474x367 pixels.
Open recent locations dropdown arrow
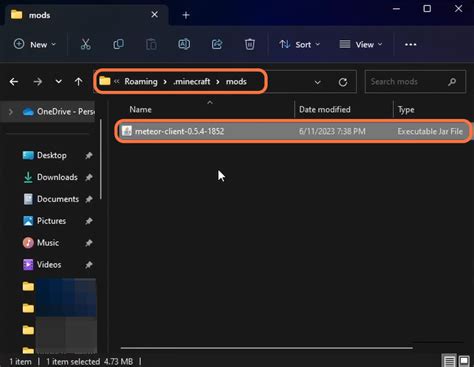pyautogui.click(x=58, y=82)
